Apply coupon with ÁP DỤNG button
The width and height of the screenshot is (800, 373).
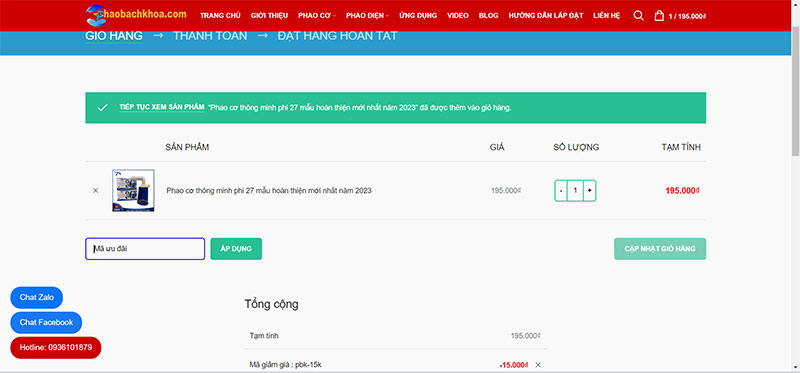[236, 249]
